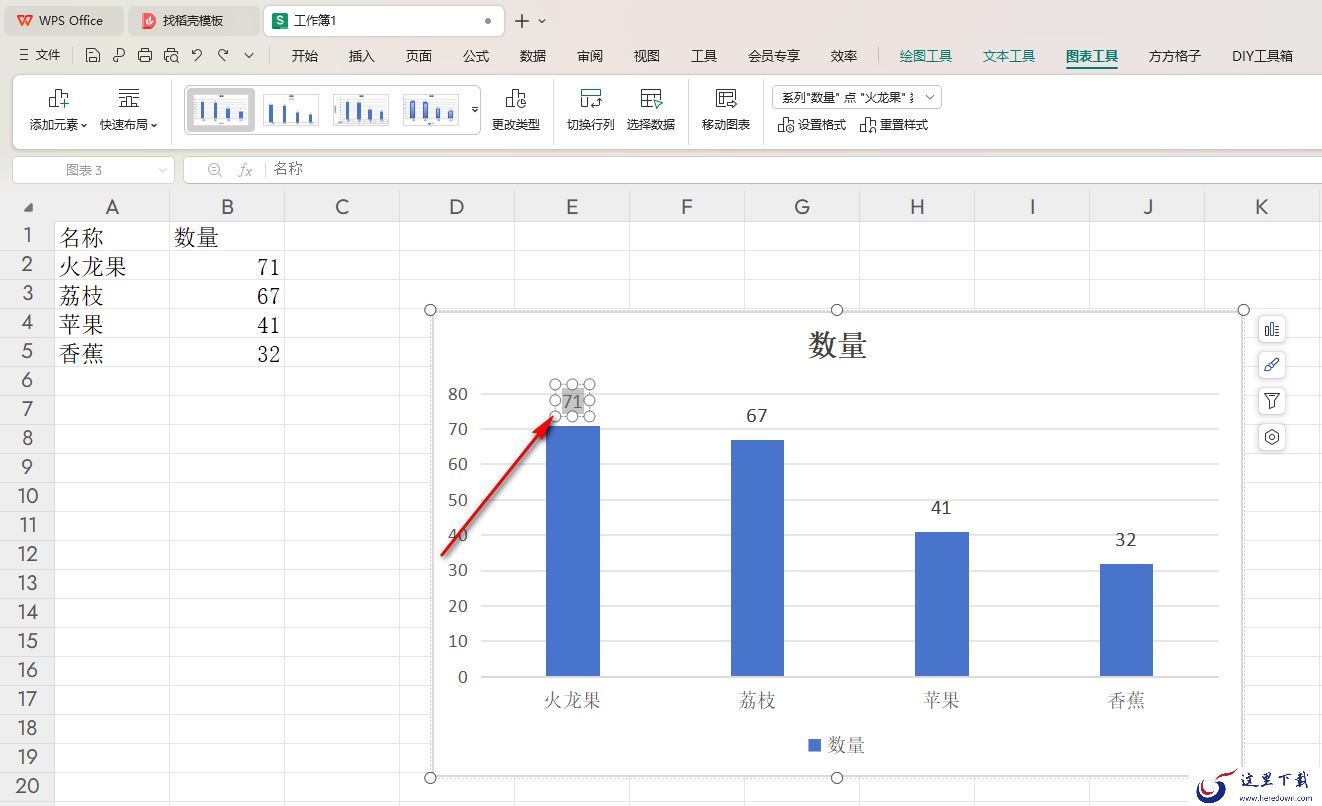Screen dimensions: 1322x806
Task: Open the 方方格子 ribbon tab
Action: click(x=1175, y=56)
